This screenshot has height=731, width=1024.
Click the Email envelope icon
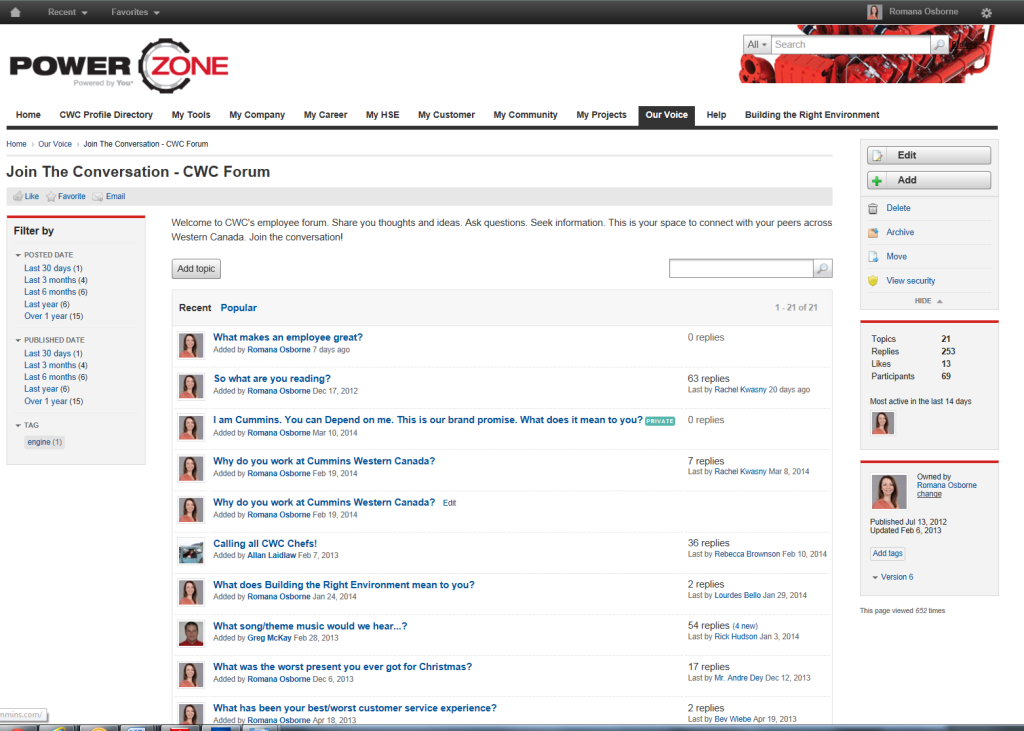tap(97, 197)
